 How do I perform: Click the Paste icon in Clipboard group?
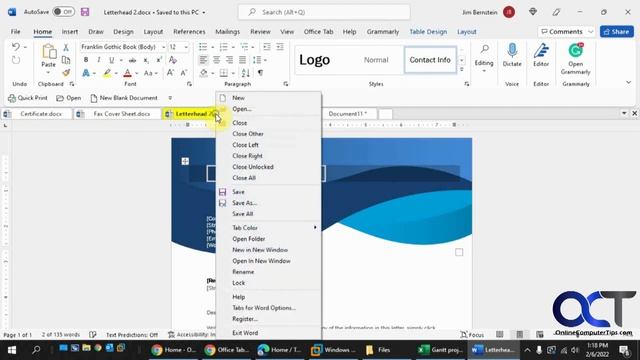click(49, 52)
